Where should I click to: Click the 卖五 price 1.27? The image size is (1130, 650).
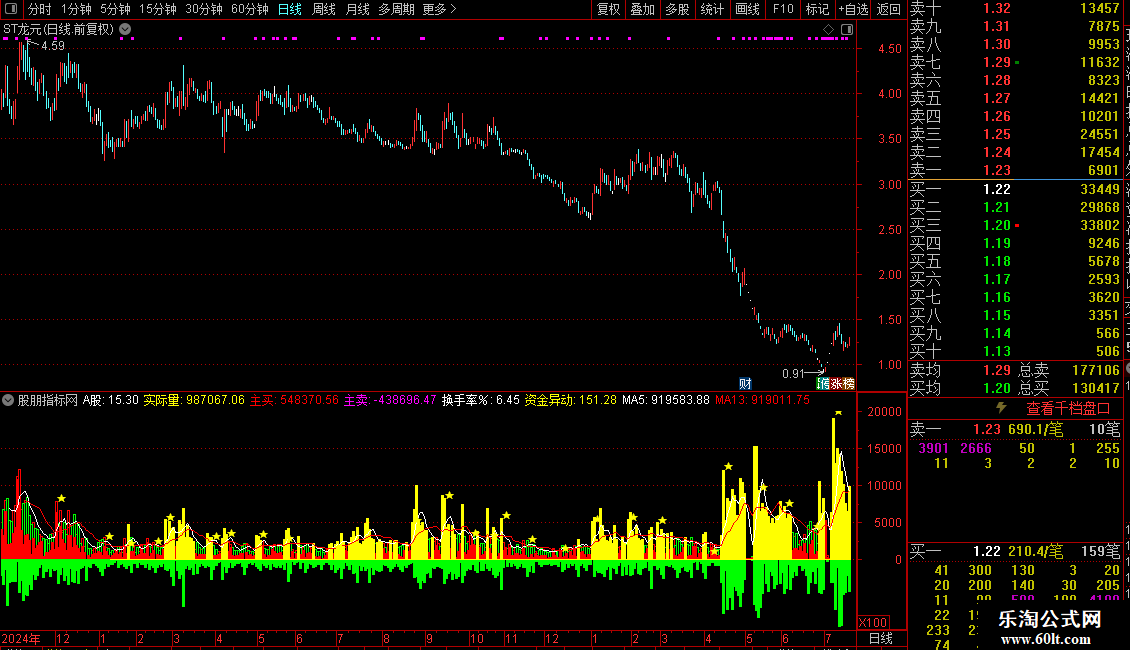pos(997,99)
